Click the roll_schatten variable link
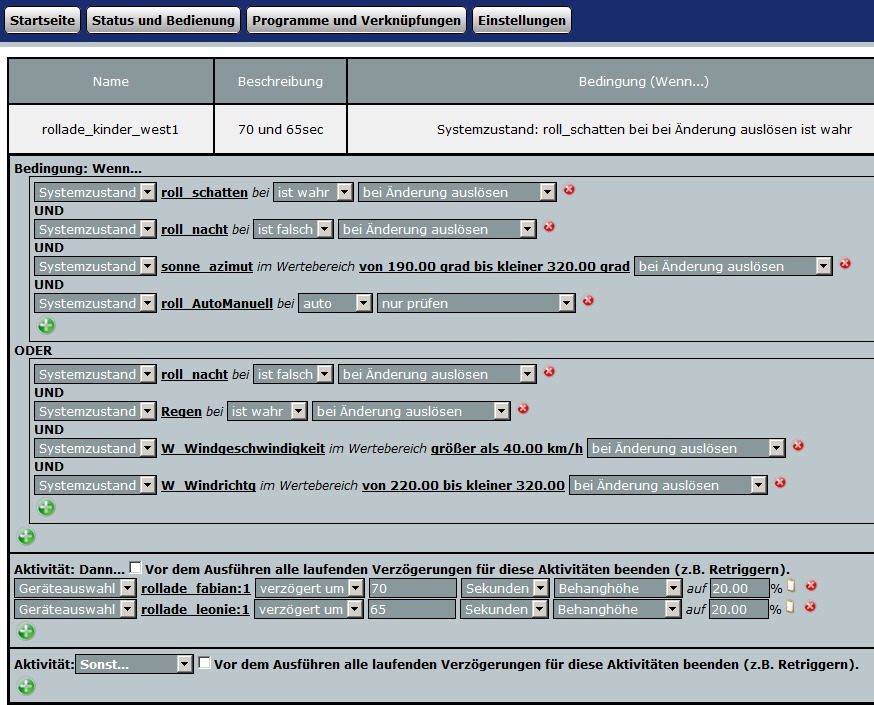Screen dimensions: 874x705 point(205,192)
